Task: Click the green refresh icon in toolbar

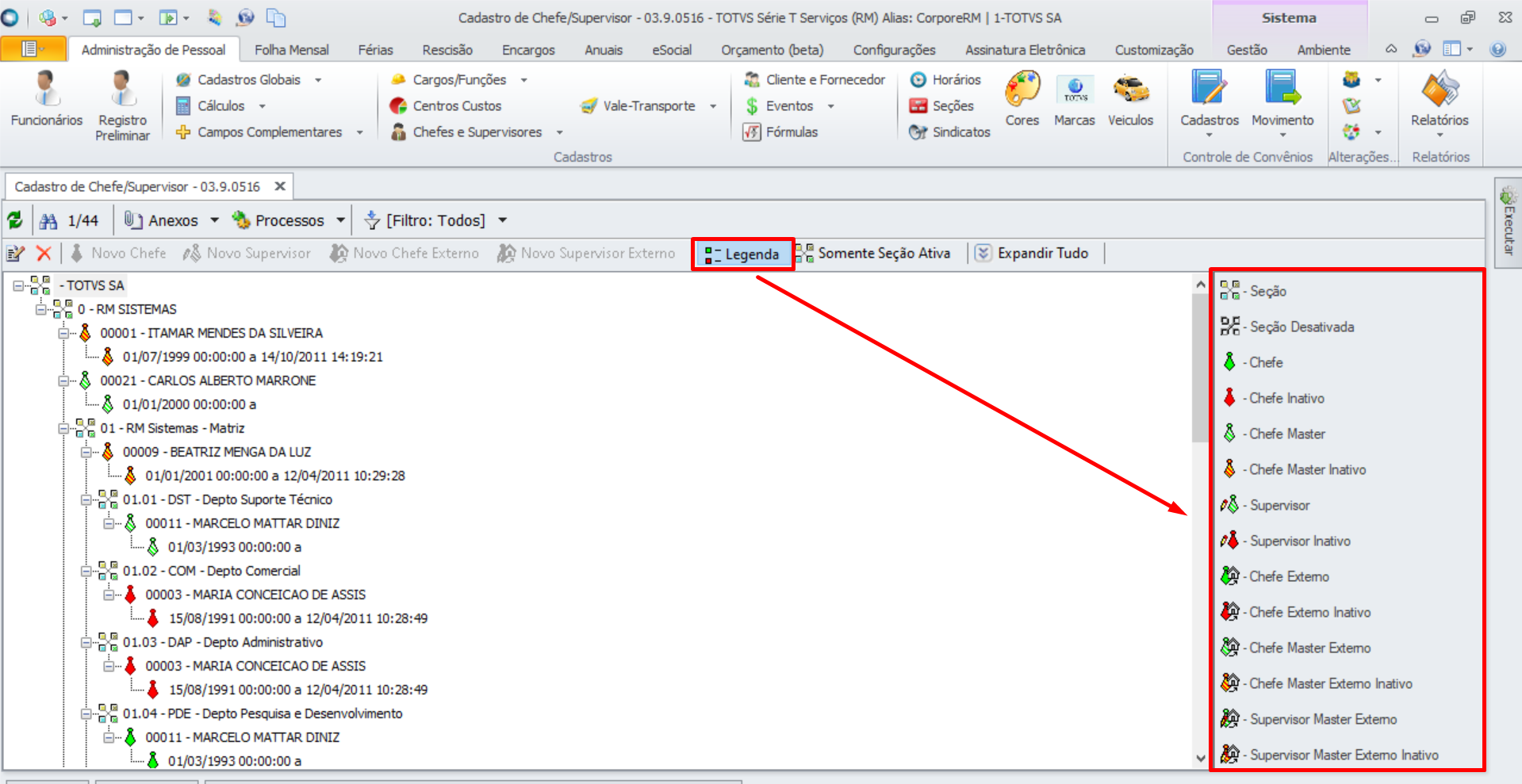Action: tap(15, 220)
